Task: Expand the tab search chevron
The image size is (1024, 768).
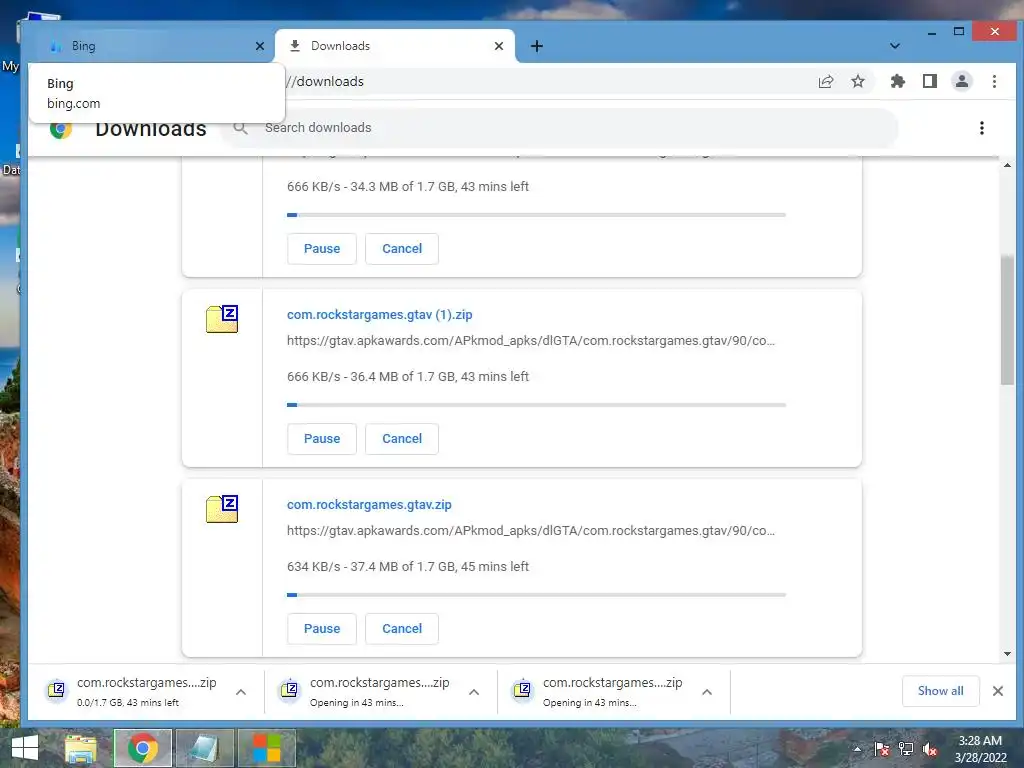Action: coord(895,46)
